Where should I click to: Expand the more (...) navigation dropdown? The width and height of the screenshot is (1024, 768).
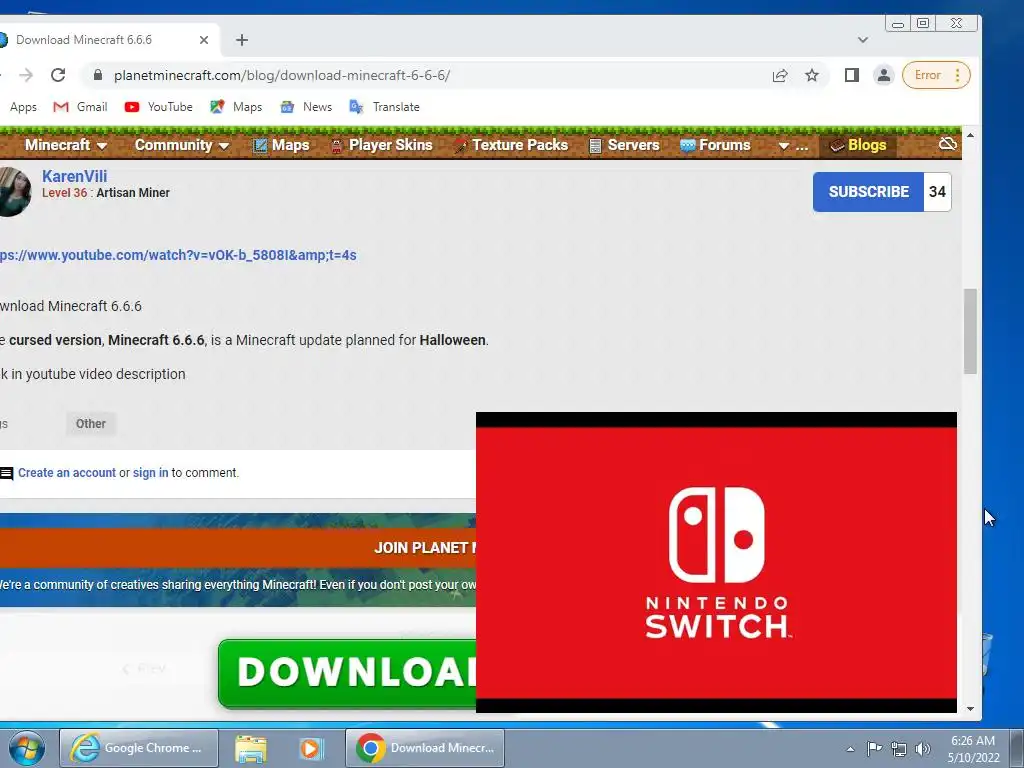(x=793, y=146)
